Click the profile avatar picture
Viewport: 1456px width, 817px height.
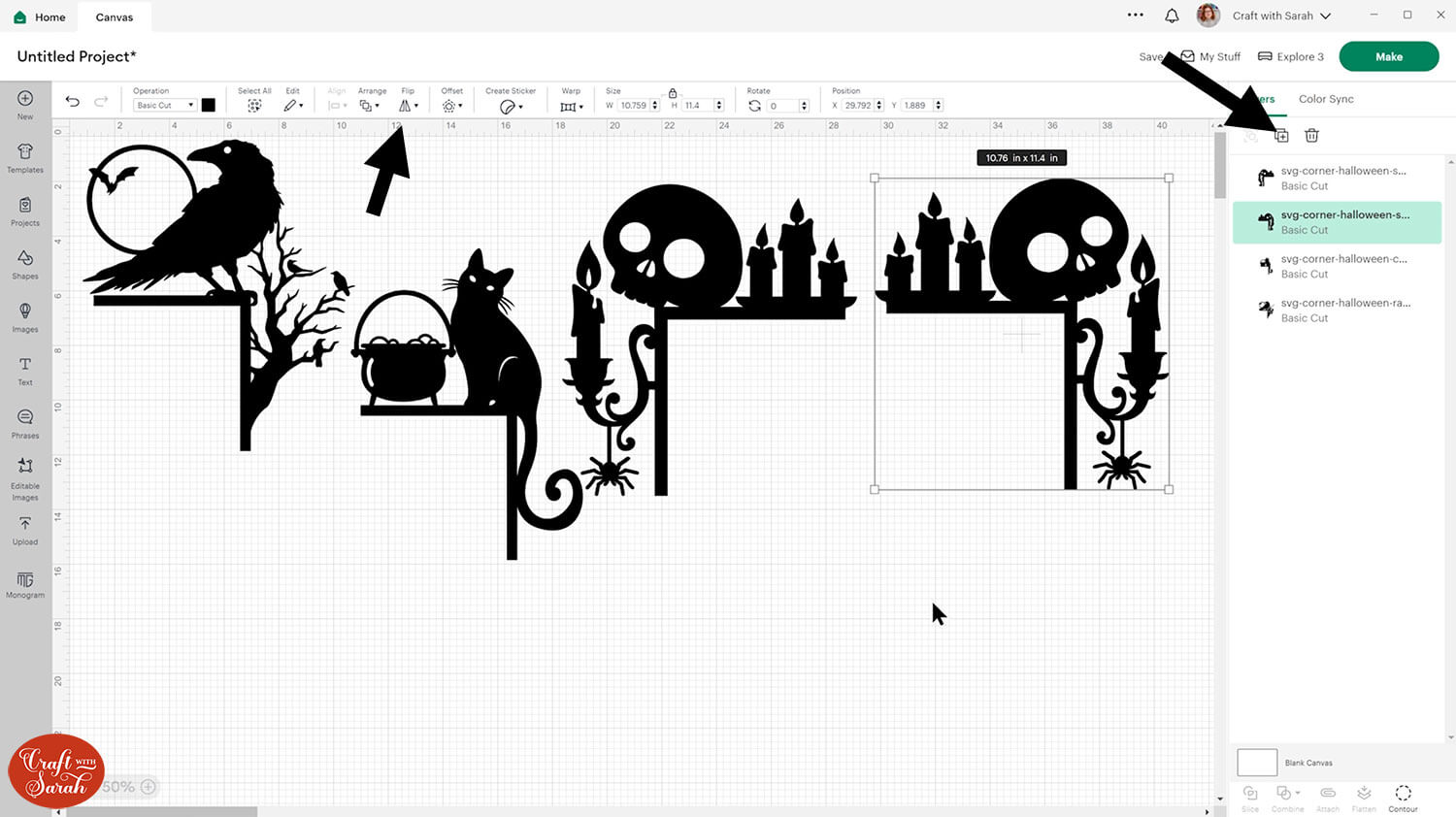(x=1208, y=16)
